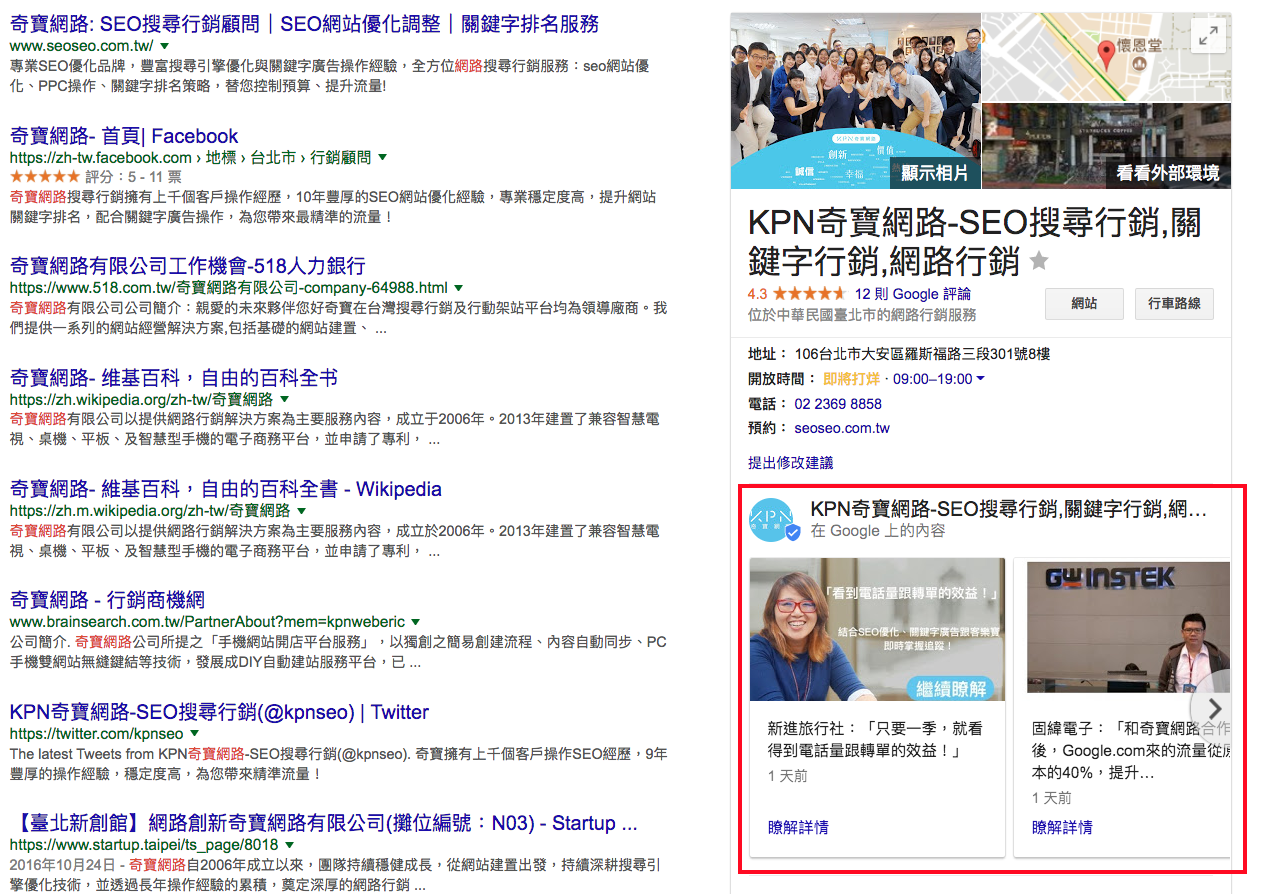
Task: Click the green www.seoseo.com.tw/ URL
Action: coord(81,47)
